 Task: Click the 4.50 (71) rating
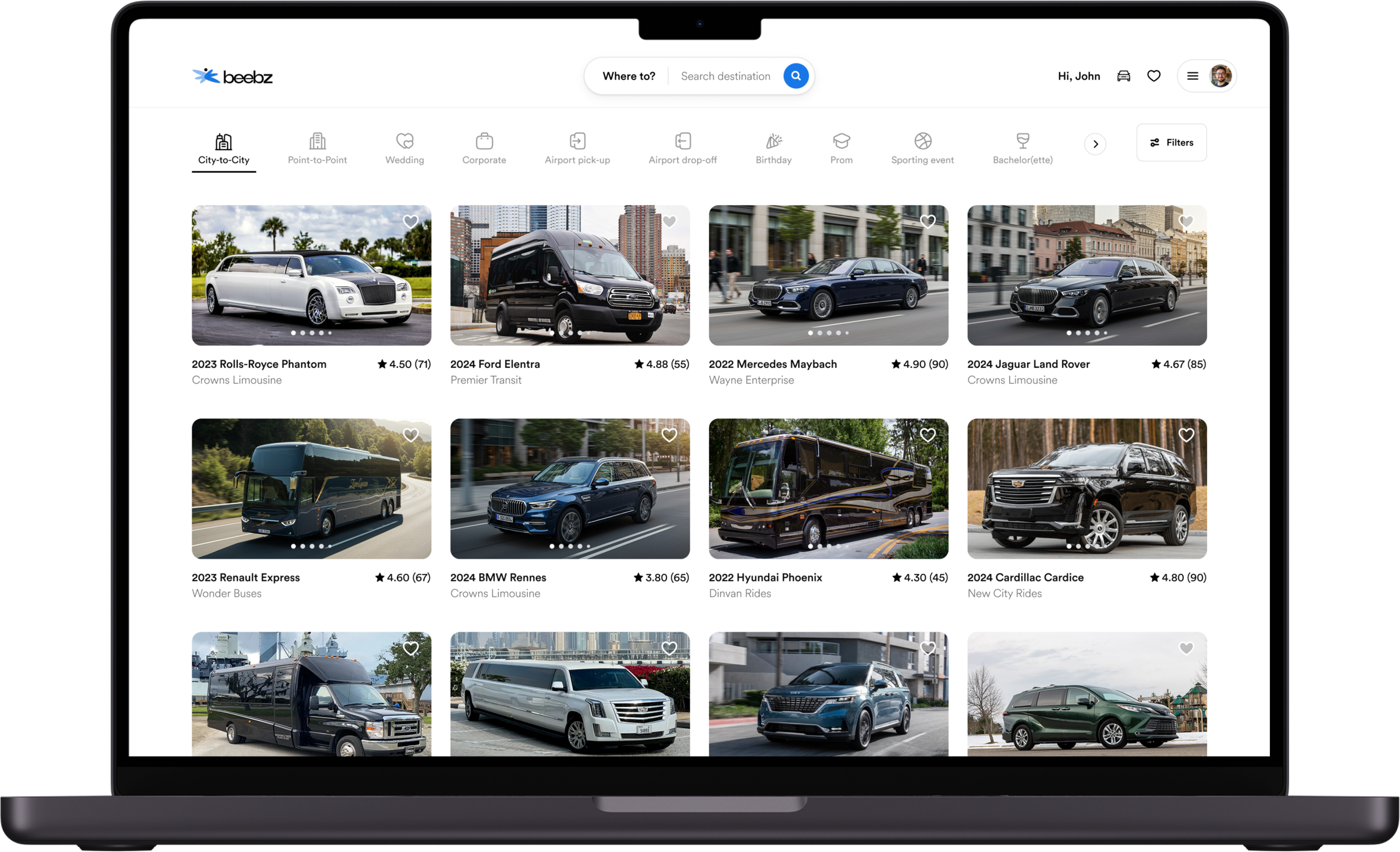tap(404, 364)
